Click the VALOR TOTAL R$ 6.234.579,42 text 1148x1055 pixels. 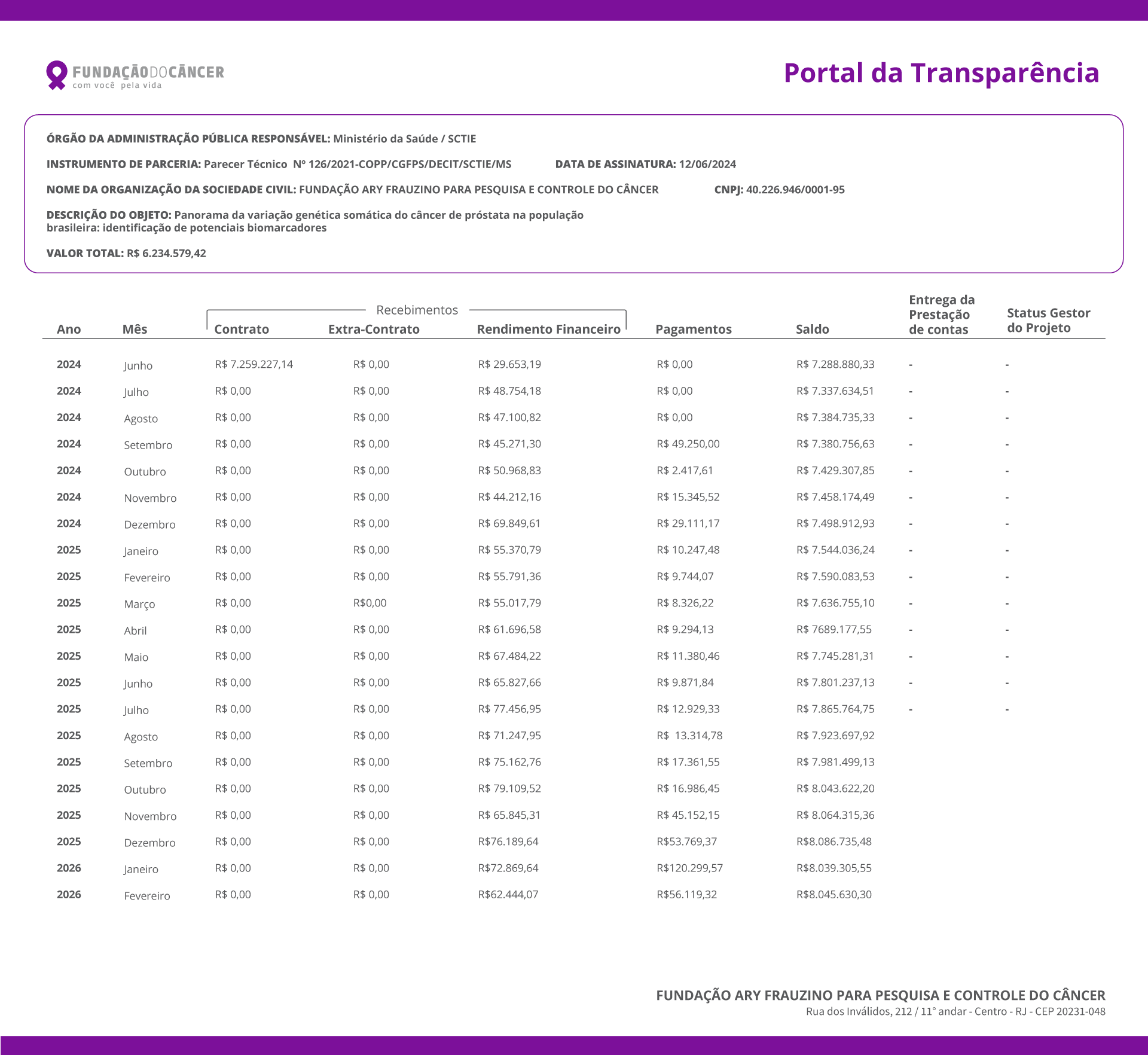point(126,253)
